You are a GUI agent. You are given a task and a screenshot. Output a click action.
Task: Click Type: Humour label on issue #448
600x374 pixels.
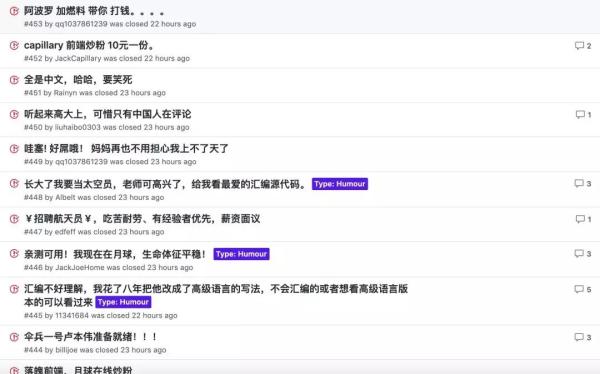(x=340, y=184)
